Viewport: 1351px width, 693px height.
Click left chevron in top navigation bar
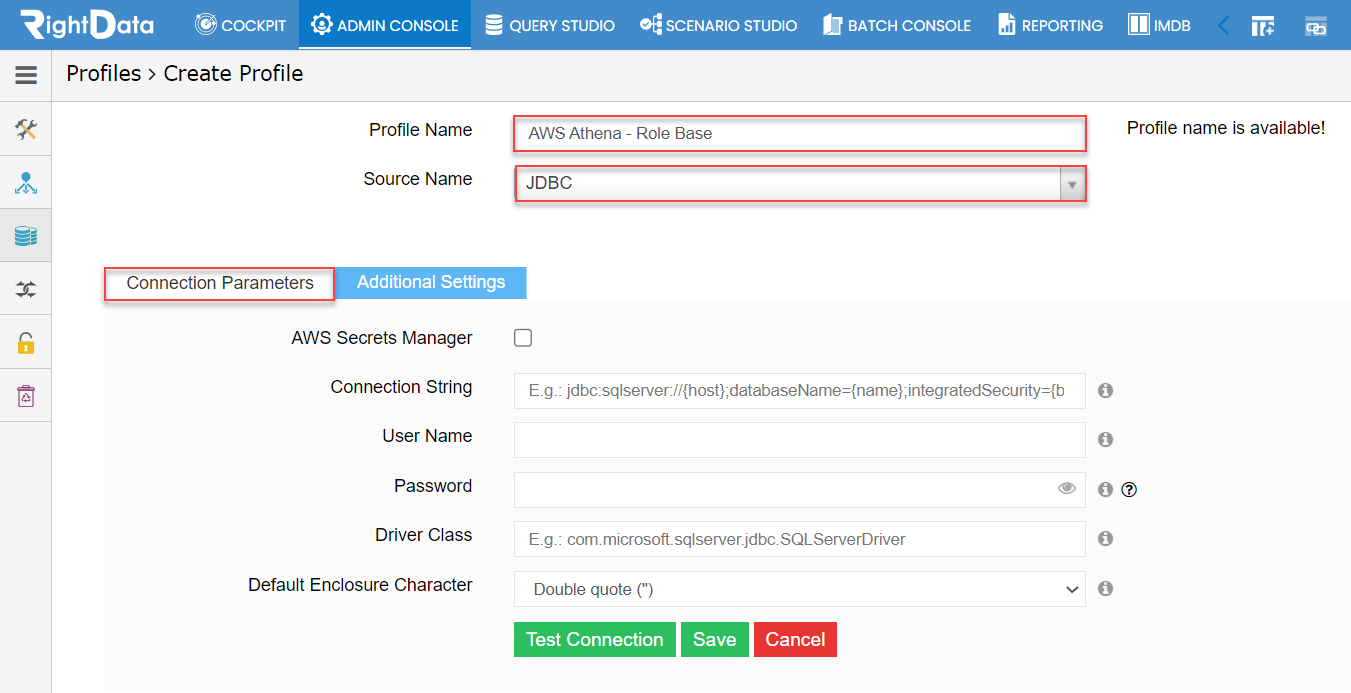[x=1223, y=26]
